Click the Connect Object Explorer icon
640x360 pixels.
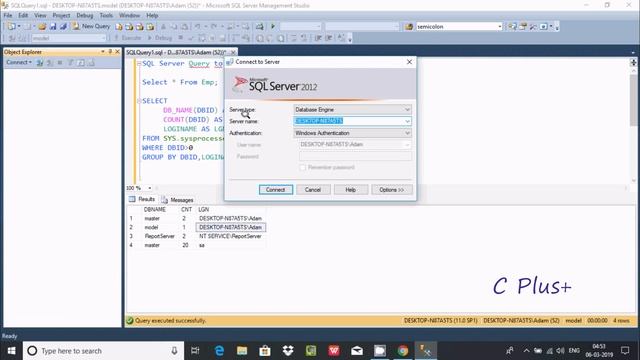(x=40, y=62)
